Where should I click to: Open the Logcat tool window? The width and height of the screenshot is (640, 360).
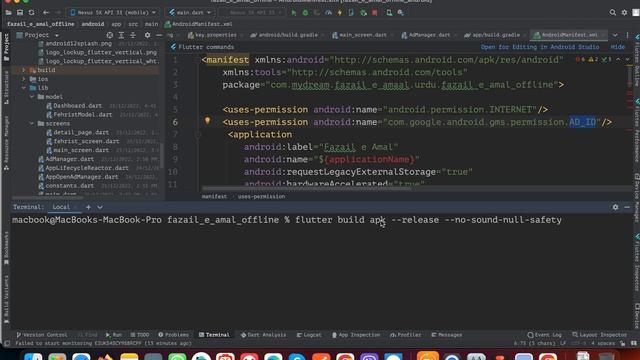pyautogui.click(x=309, y=335)
